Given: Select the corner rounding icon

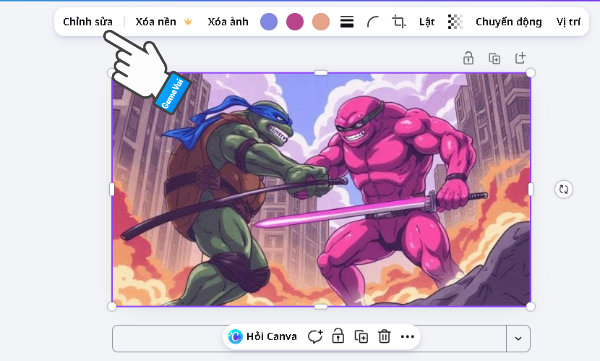Looking at the screenshot, I should click(x=373, y=22).
